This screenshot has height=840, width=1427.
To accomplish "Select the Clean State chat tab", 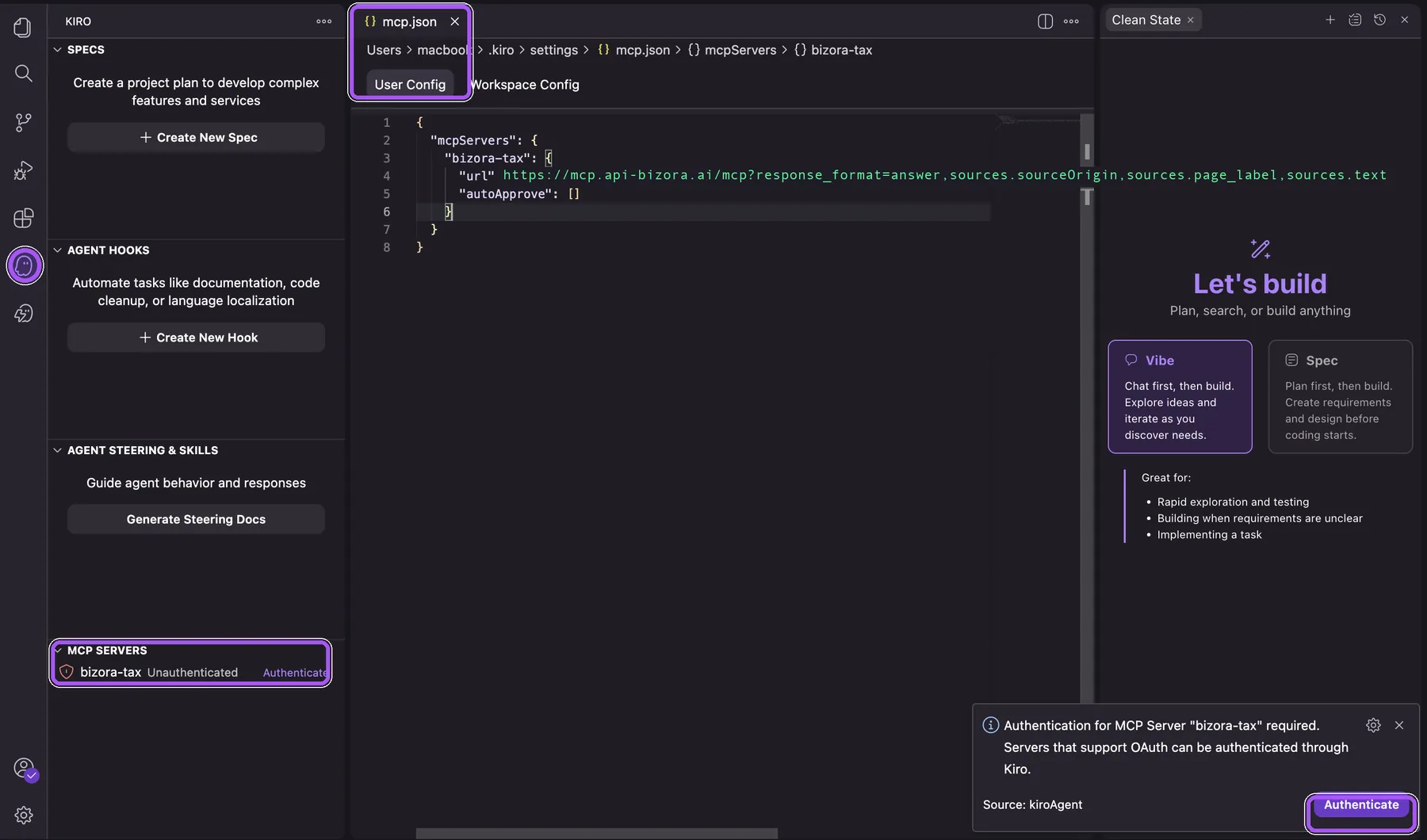I will (x=1146, y=20).
